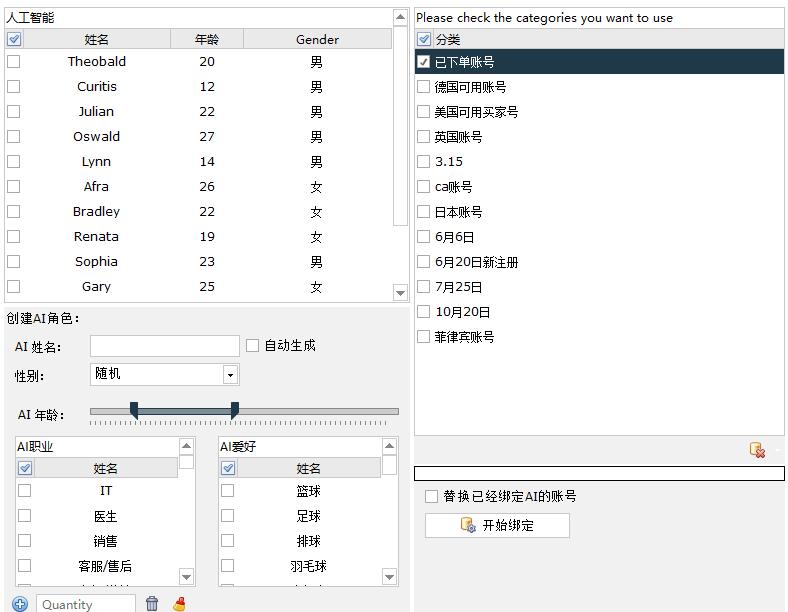Sort by 姓名 column in 人工智能 table
This screenshot has height=612, width=788.
click(x=96, y=39)
